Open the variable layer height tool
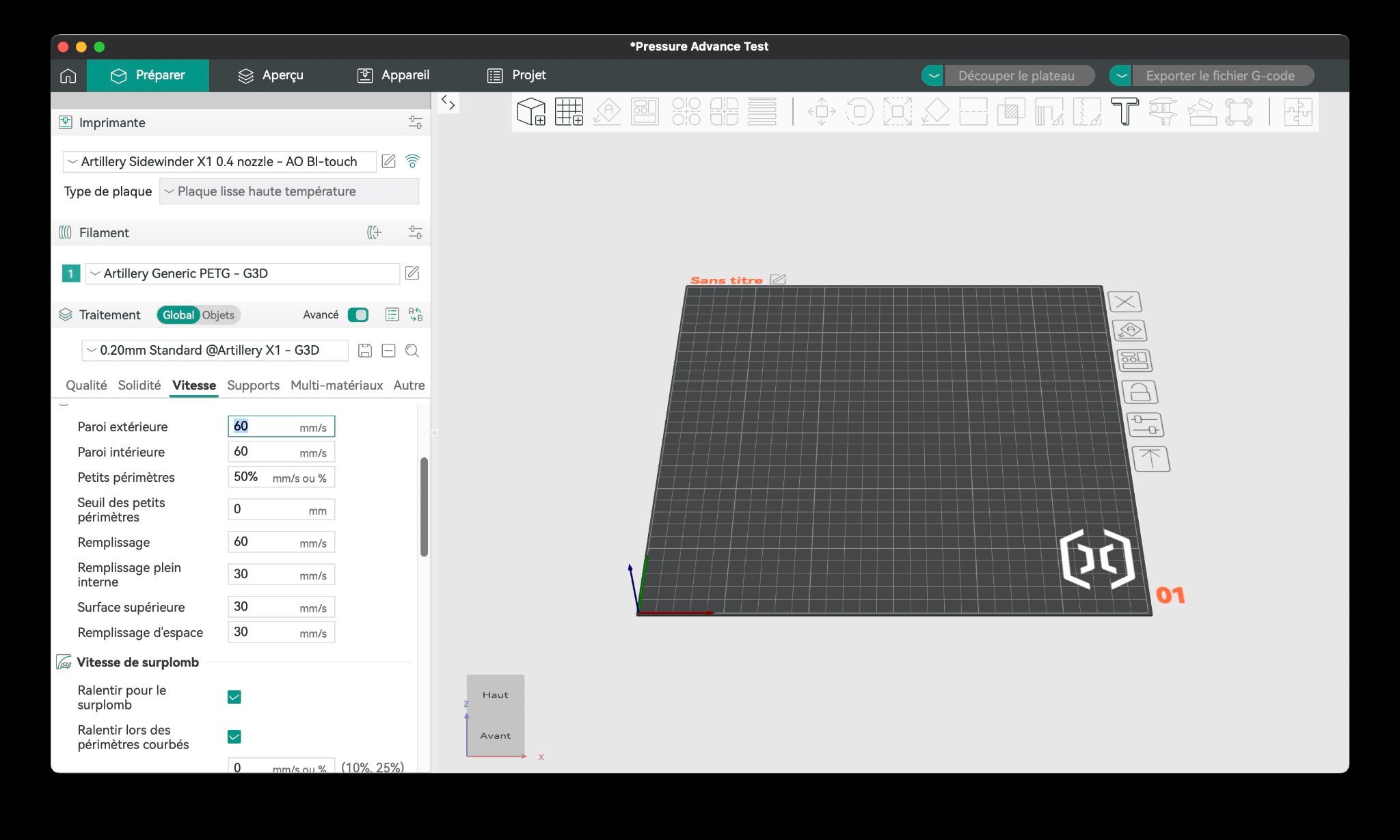 (762, 111)
